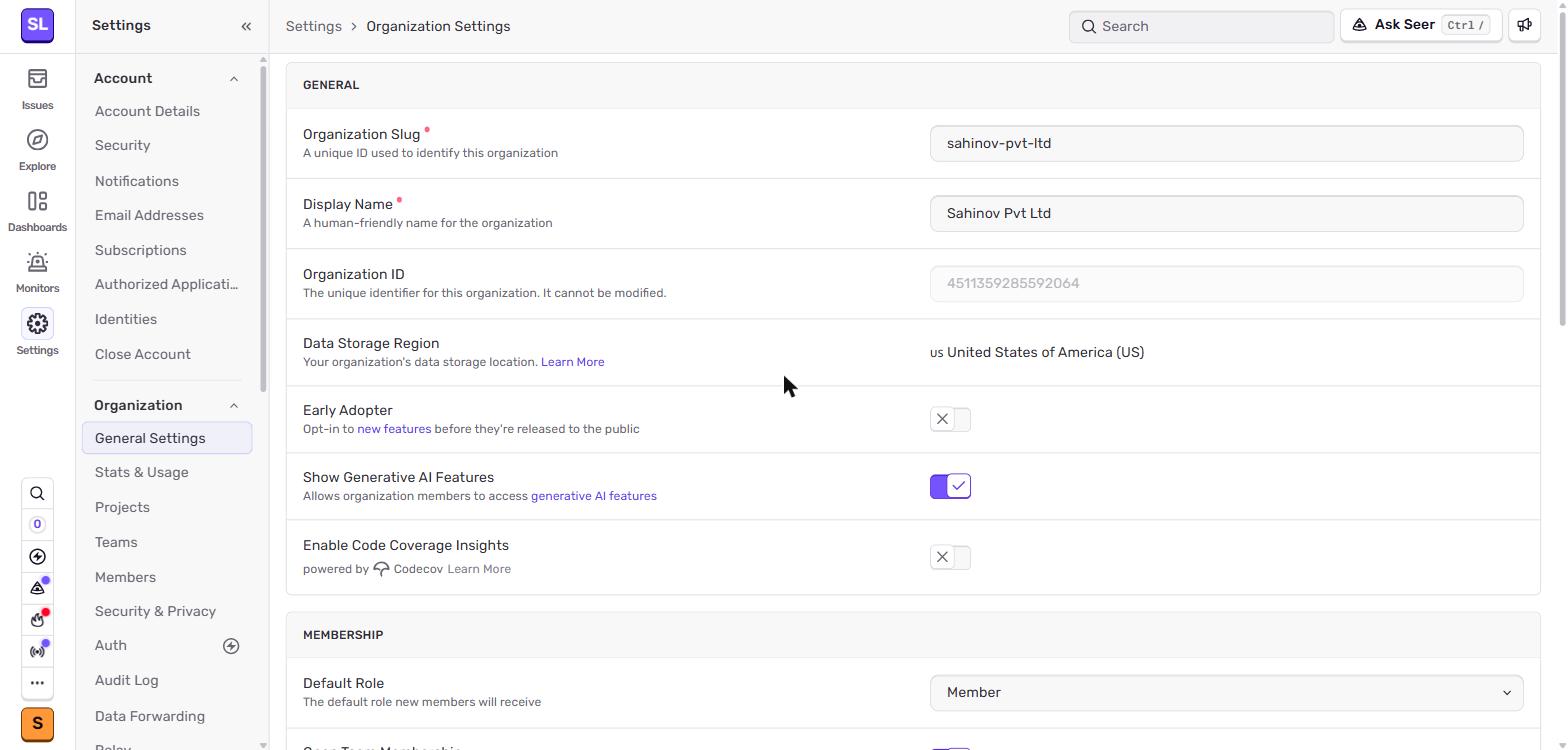Click the Codecov umbrella logo
This screenshot has width=1568, height=750.
click(x=381, y=569)
